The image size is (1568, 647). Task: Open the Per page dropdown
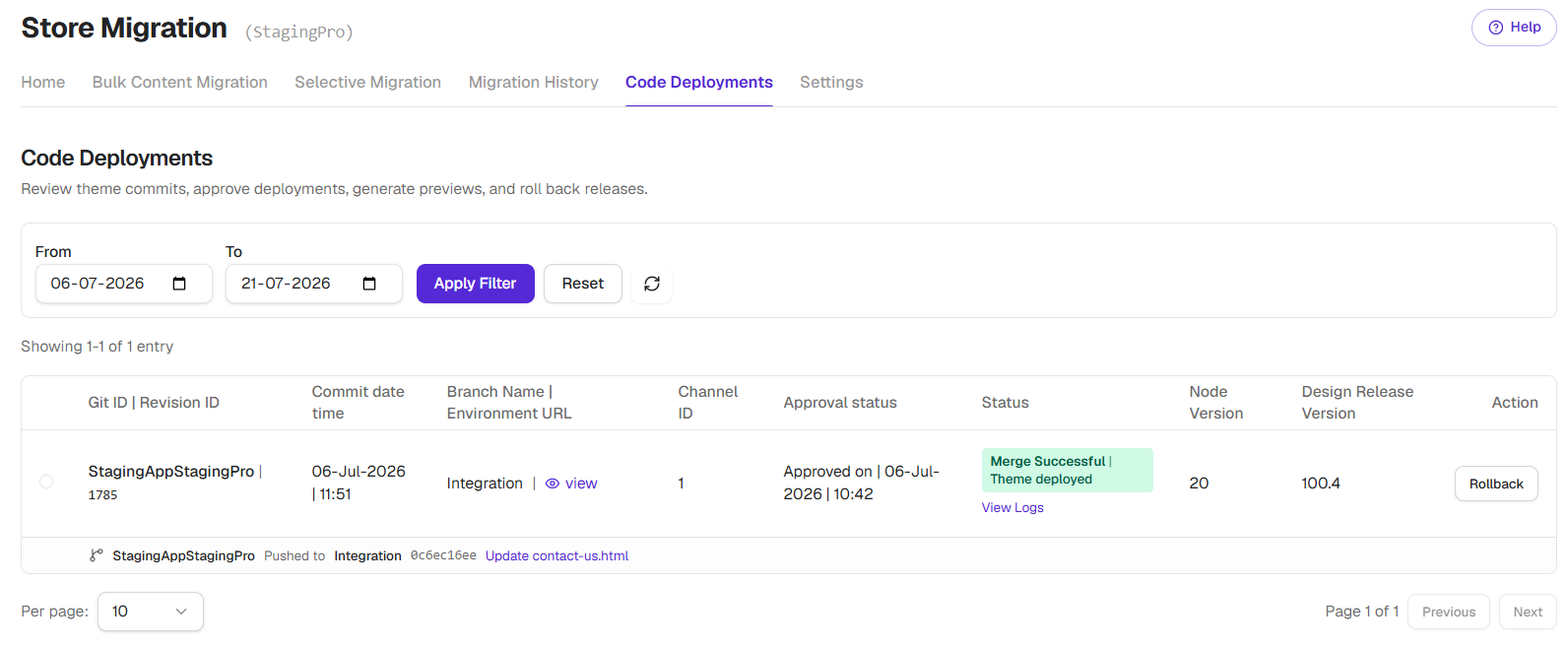click(x=151, y=612)
